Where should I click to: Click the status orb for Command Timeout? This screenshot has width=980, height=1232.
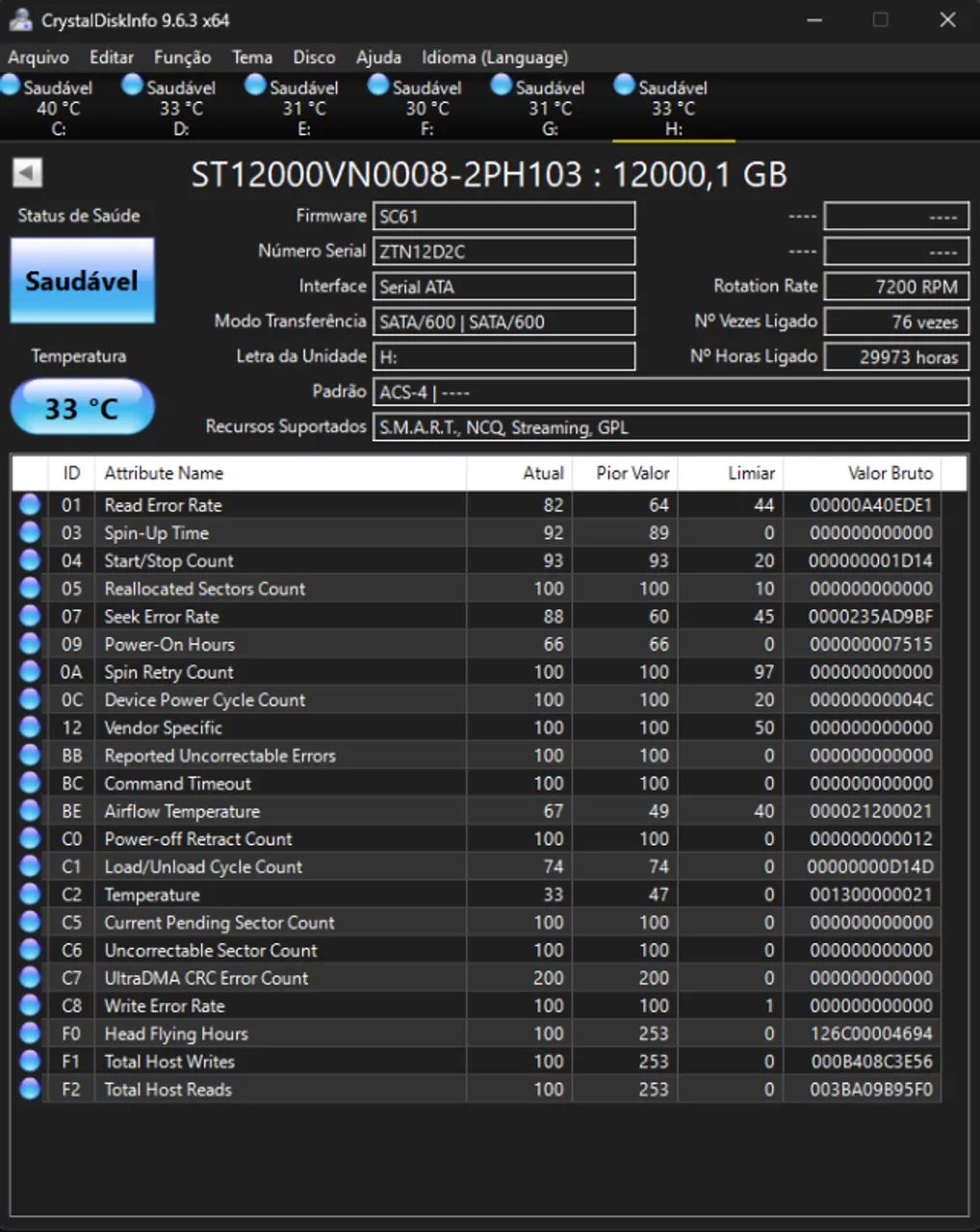30,783
